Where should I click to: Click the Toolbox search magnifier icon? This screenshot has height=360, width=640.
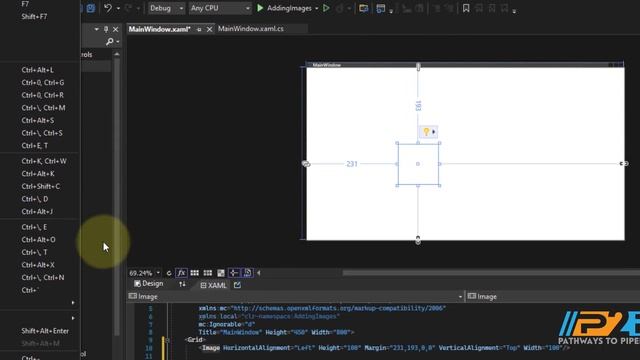pyautogui.click(x=109, y=42)
